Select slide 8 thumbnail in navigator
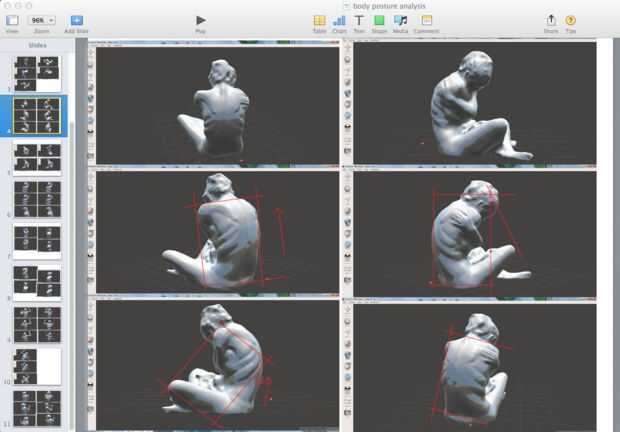This screenshot has height=432, width=620. point(38,283)
